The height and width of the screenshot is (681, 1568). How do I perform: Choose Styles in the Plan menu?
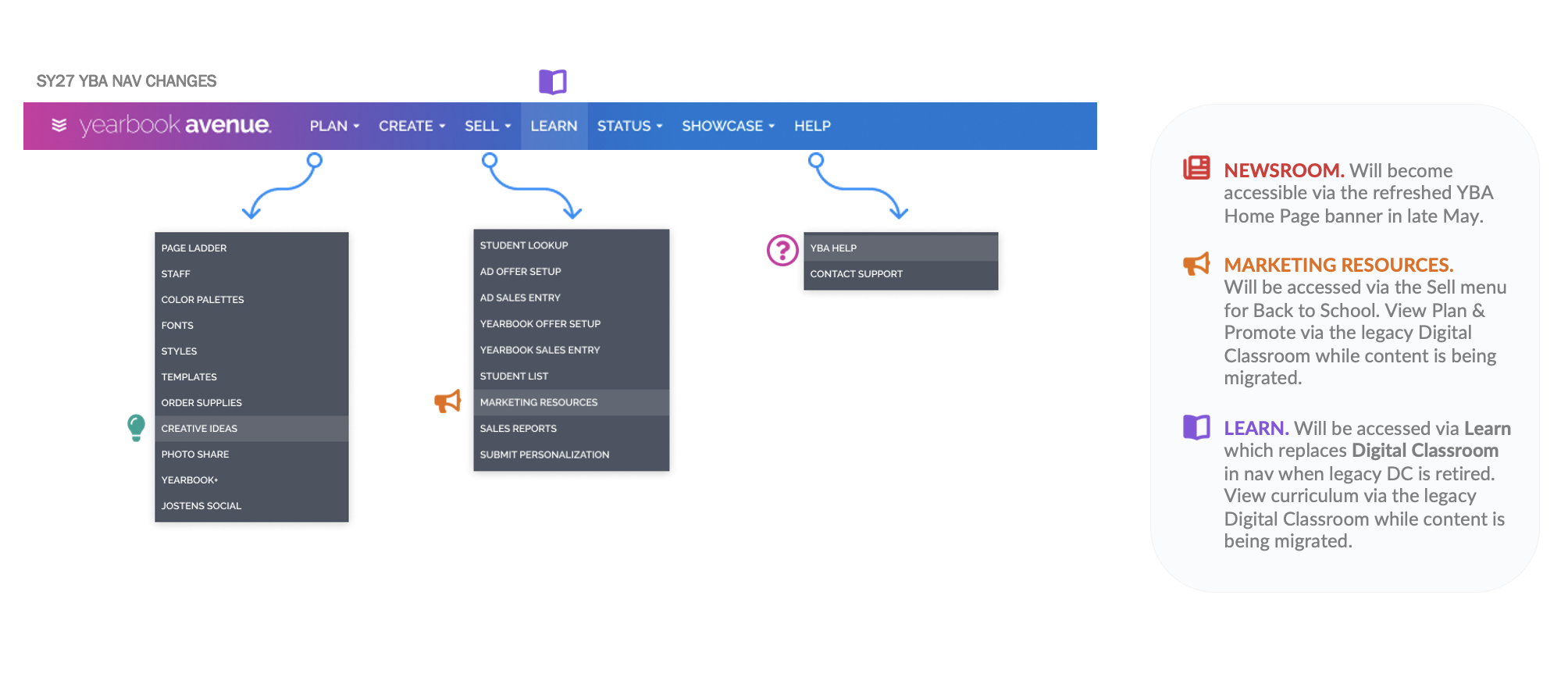pyautogui.click(x=251, y=351)
